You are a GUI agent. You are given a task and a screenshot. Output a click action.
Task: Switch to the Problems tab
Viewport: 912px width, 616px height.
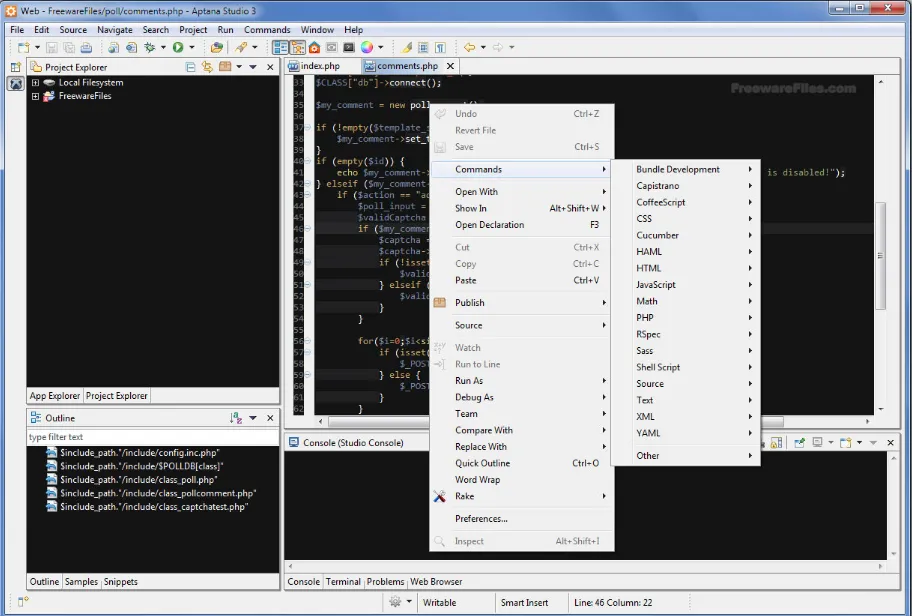[385, 582]
